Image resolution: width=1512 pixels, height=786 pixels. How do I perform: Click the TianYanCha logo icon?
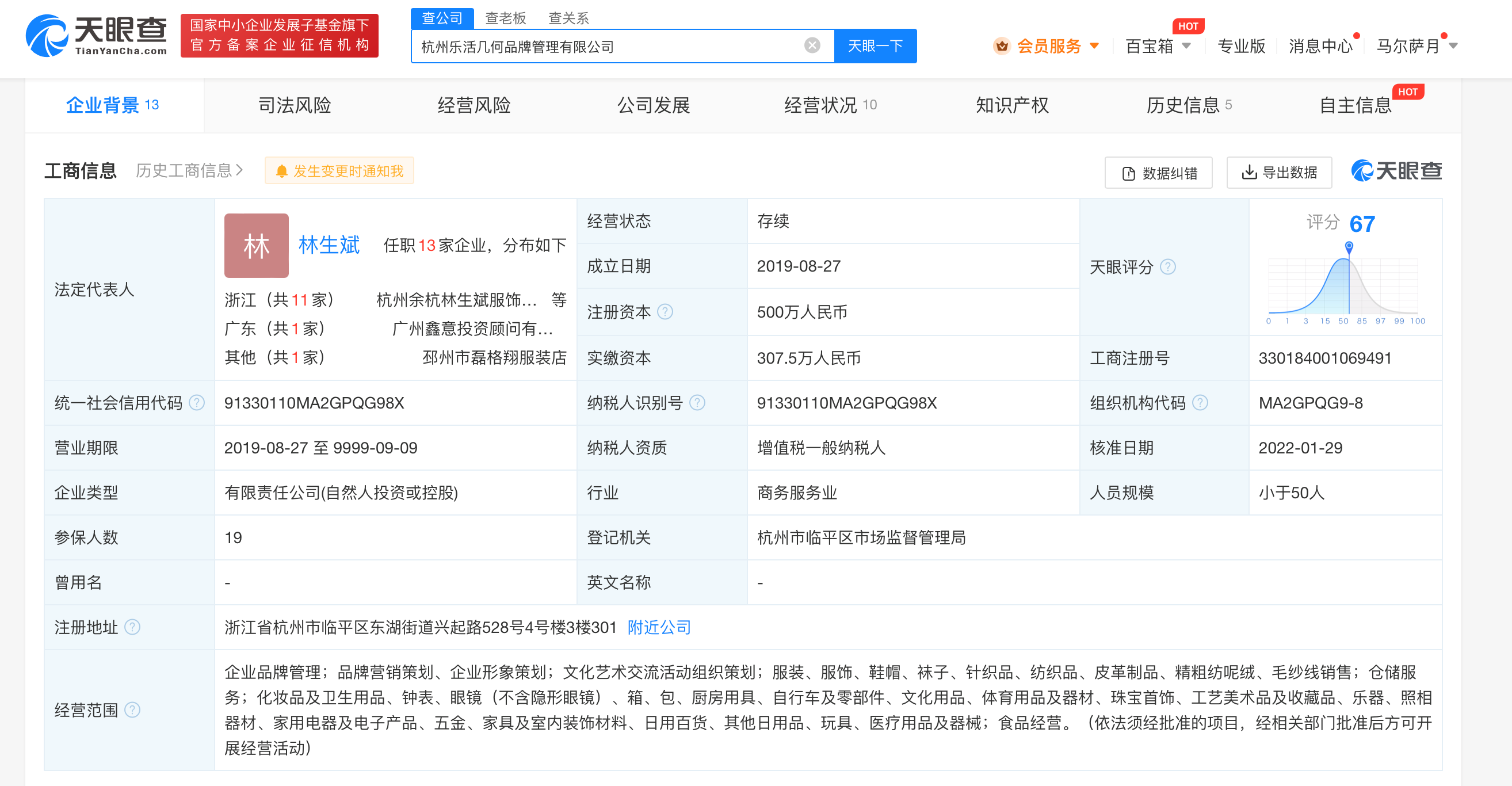(47, 36)
